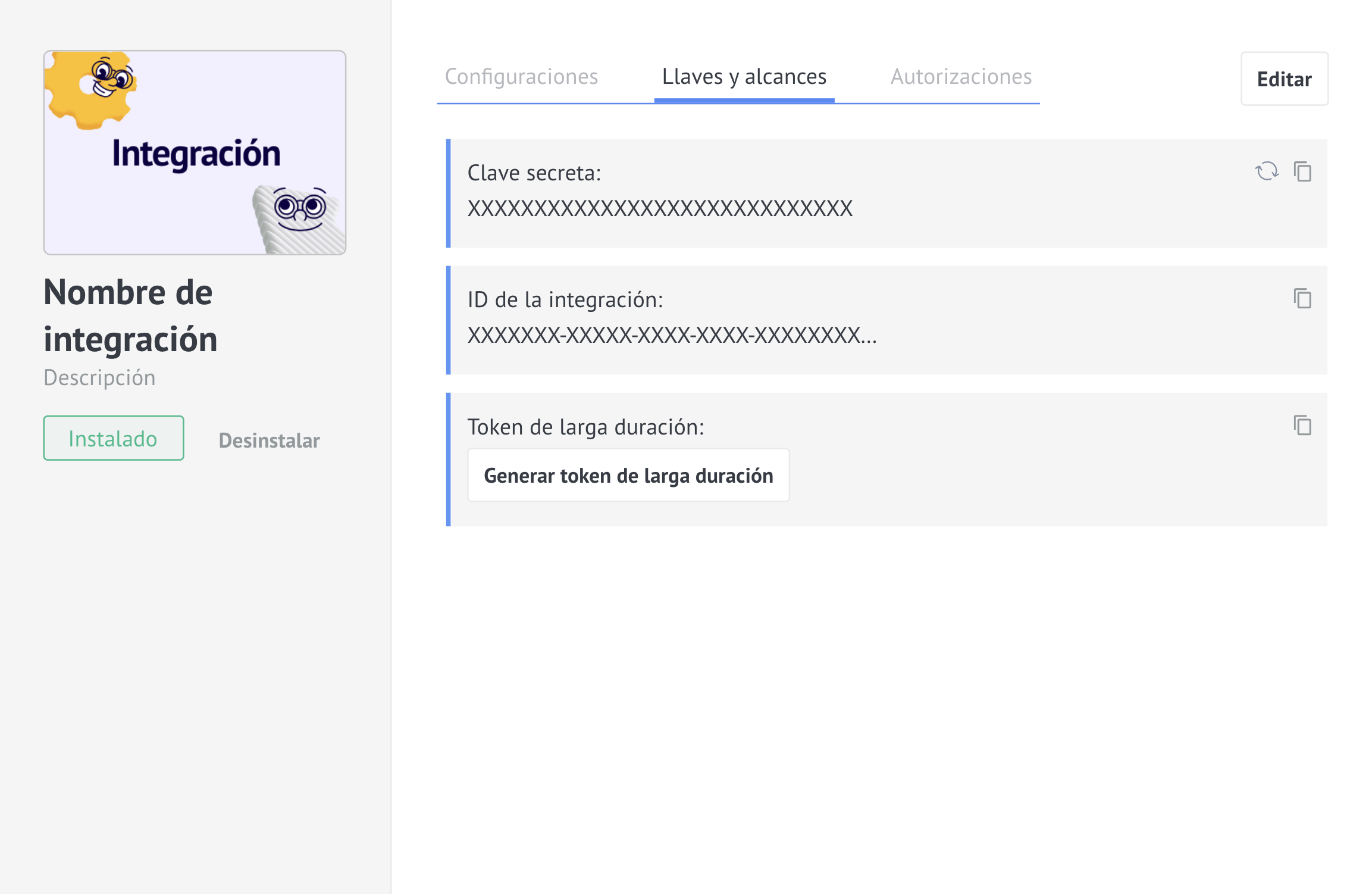The height and width of the screenshot is (894, 1372).
Task: Open the Configuraciones tab
Action: (x=521, y=77)
